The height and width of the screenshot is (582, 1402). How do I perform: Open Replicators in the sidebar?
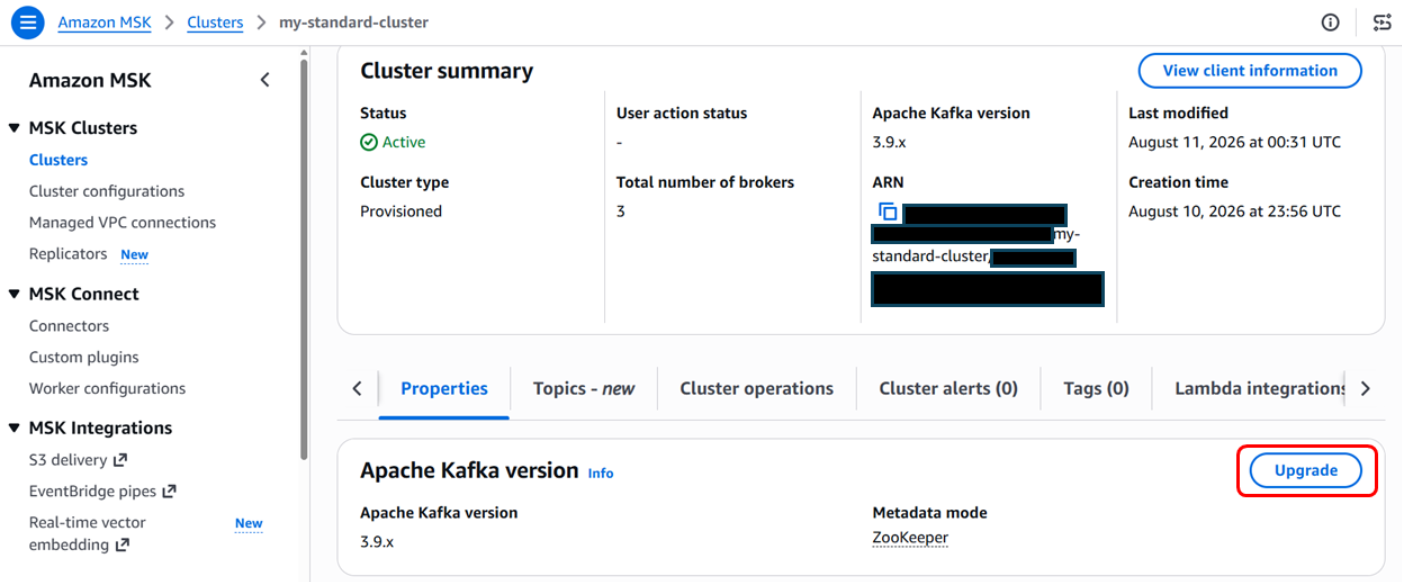click(68, 254)
